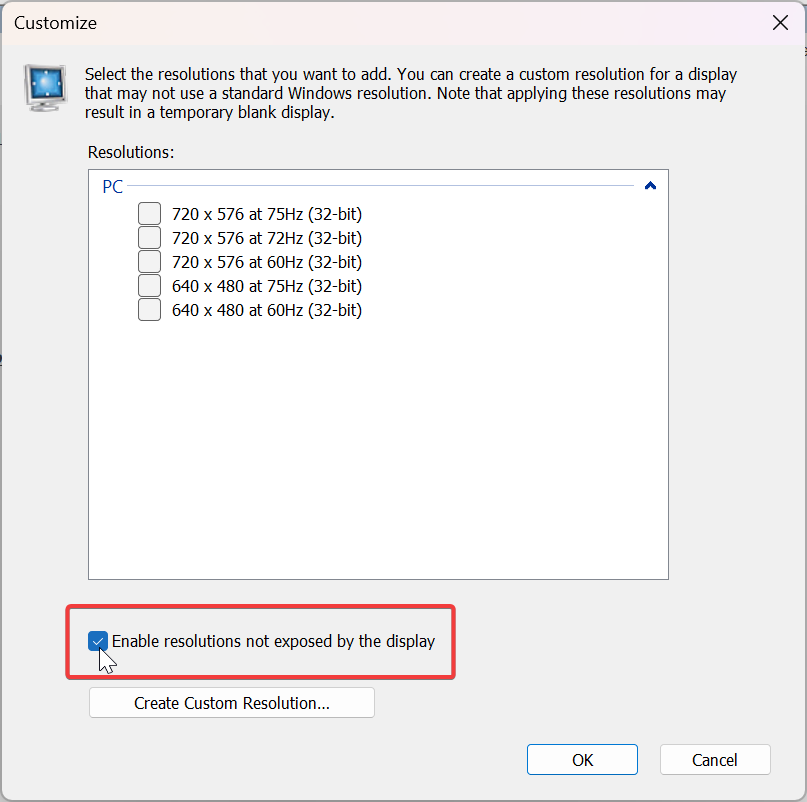Open Create Custom Resolution dialog

(232, 703)
